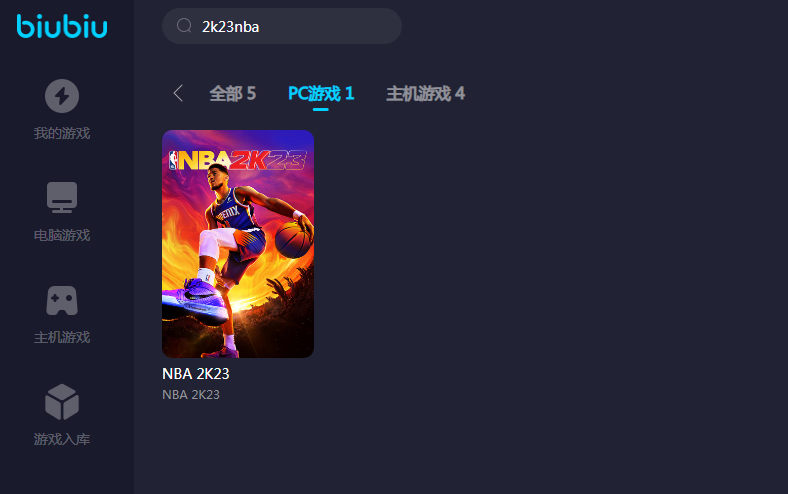The height and width of the screenshot is (494, 788).
Task: Open 游戏入库 sidebar label
Action: pyautogui.click(x=62, y=439)
